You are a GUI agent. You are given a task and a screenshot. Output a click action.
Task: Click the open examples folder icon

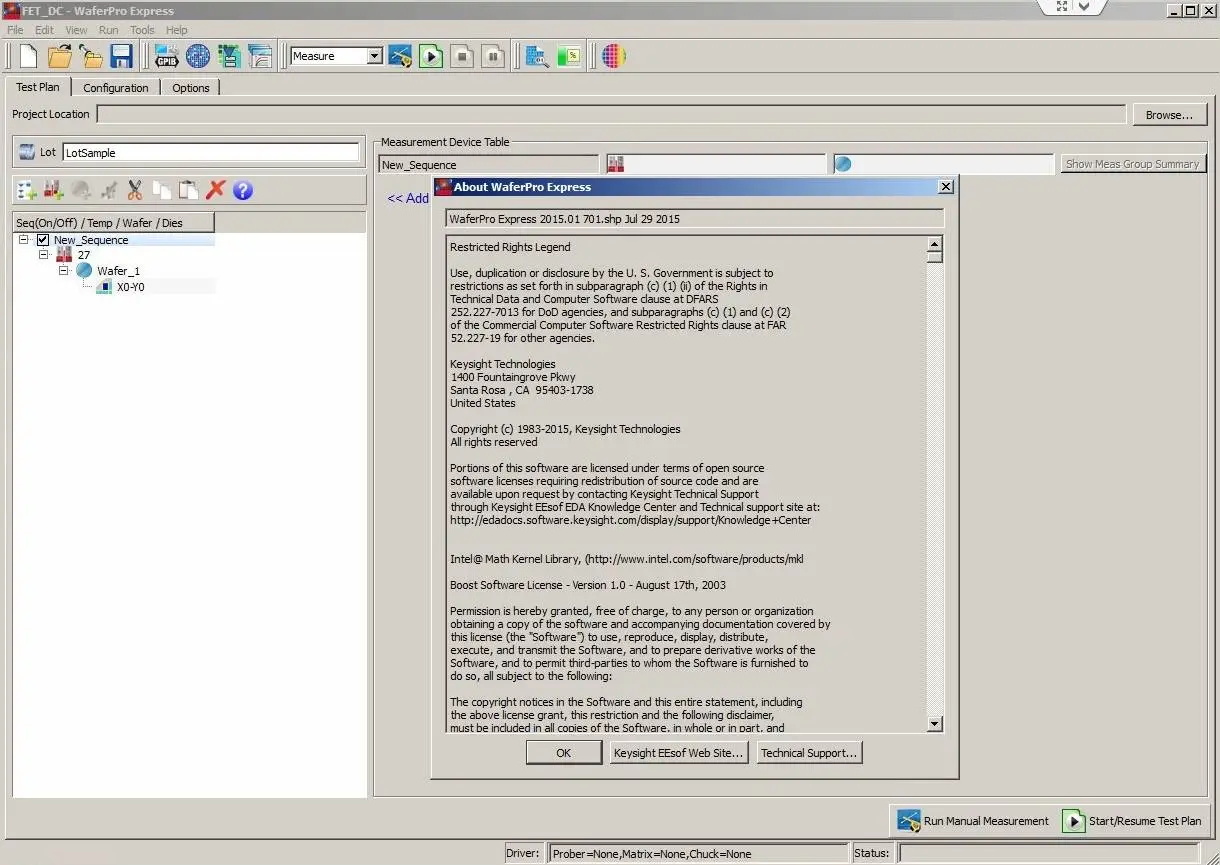click(91, 56)
